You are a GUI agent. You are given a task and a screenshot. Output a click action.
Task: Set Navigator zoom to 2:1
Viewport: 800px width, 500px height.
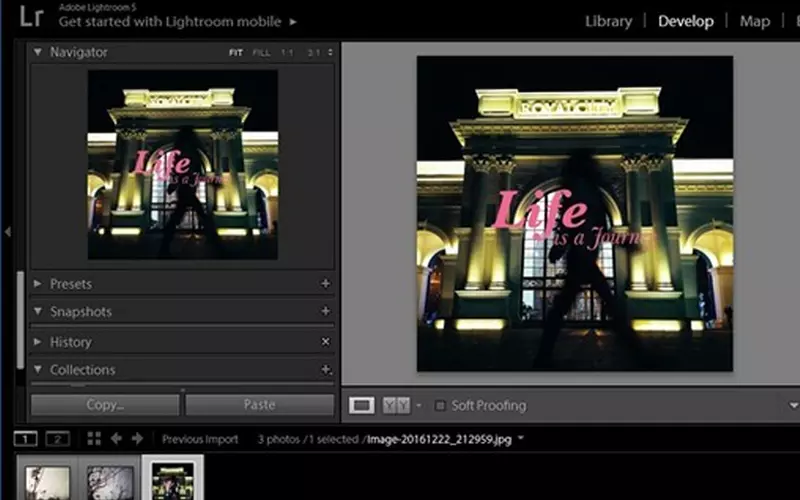(x=314, y=53)
